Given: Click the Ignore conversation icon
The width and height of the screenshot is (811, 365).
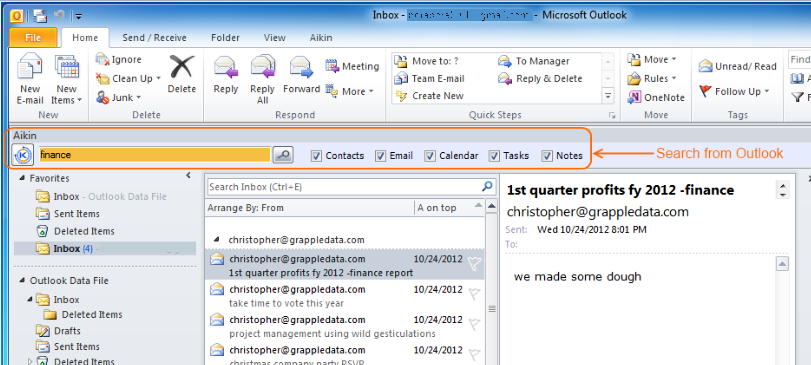Looking at the screenshot, I should coord(103,59).
